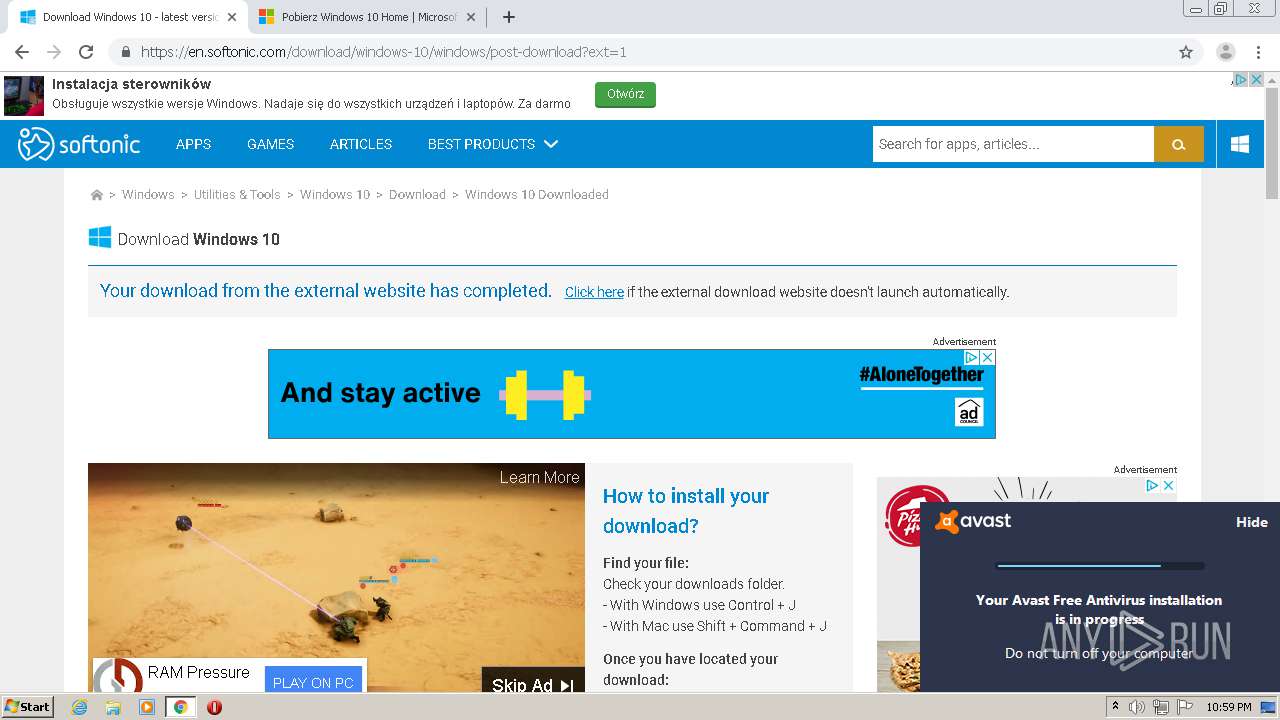
Task: Open the Chrome profile avatar icon
Action: point(1225,52)
